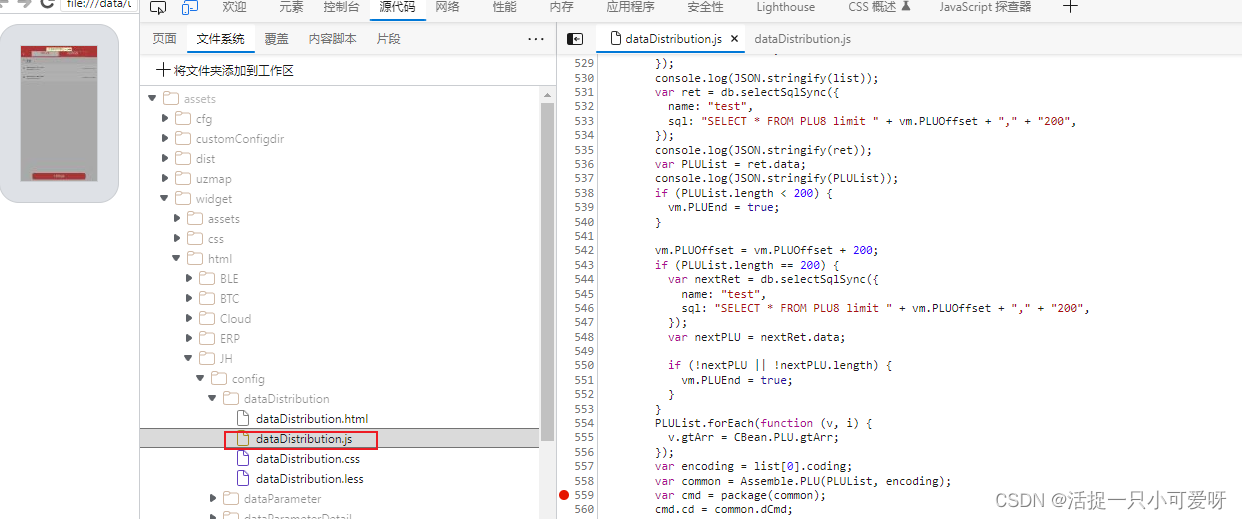Viewport: 1242px width, 519px height.
Task: Click the file tree vertical scrollbar thumb
Action: (547, 270)
